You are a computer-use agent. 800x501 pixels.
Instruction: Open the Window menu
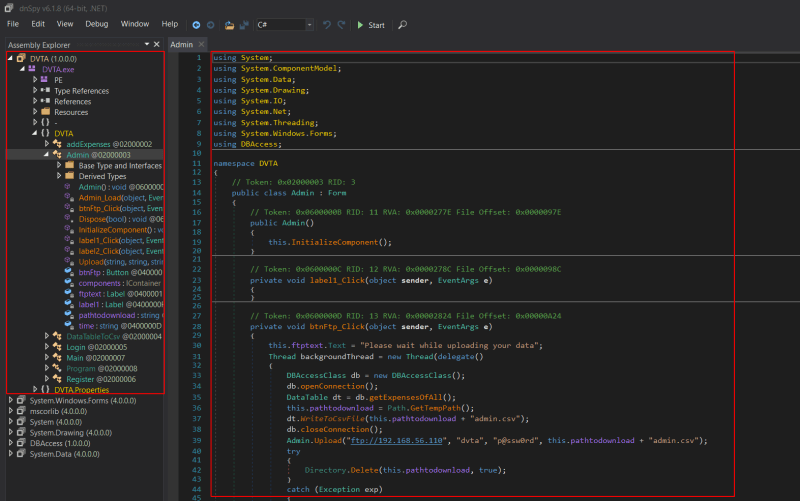(x=135, y=24)
